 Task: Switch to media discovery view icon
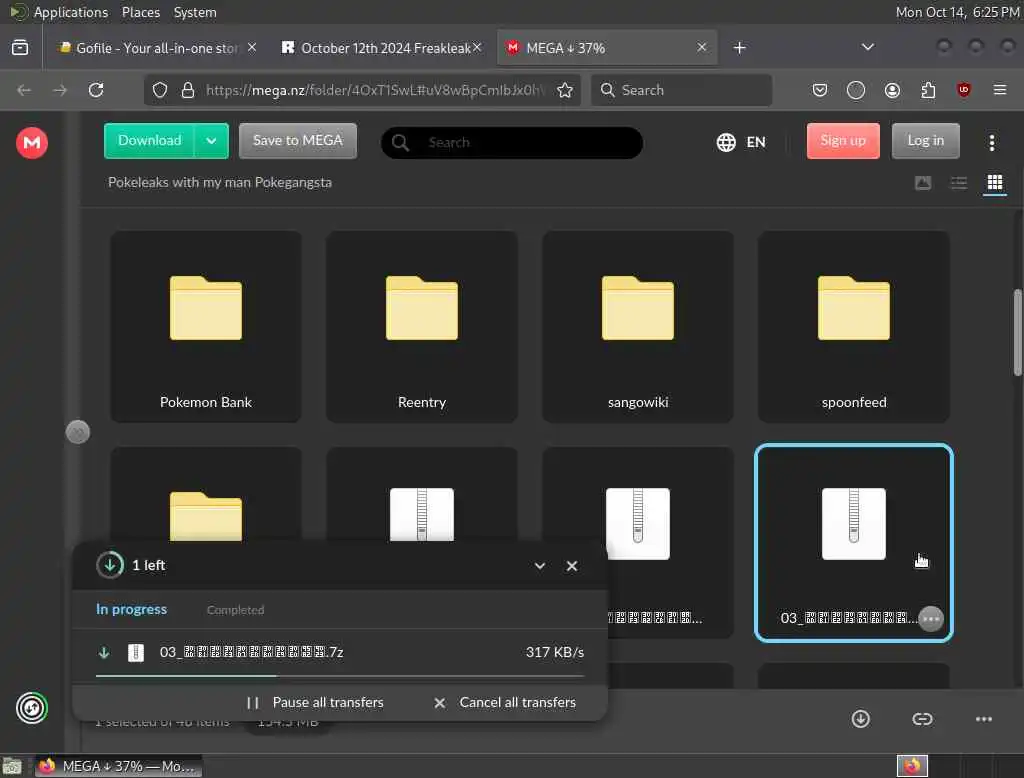pyautogui.click(x=923, y=183)
